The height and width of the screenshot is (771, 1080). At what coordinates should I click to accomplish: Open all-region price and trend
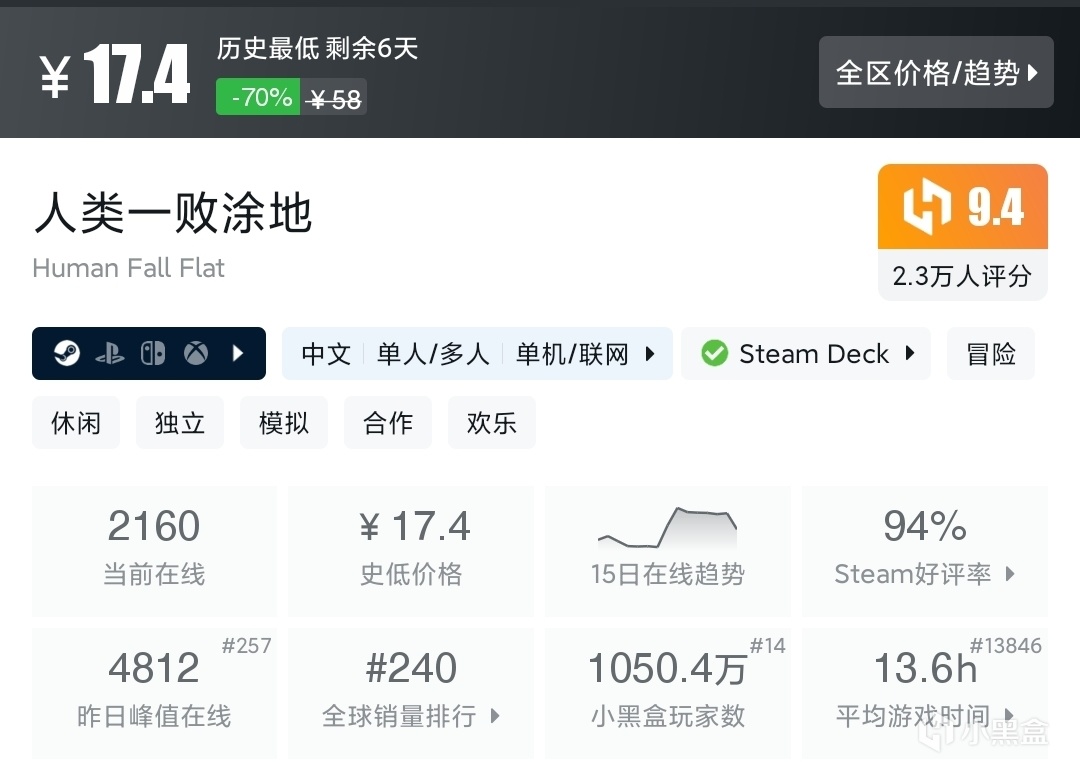point(936,72)
